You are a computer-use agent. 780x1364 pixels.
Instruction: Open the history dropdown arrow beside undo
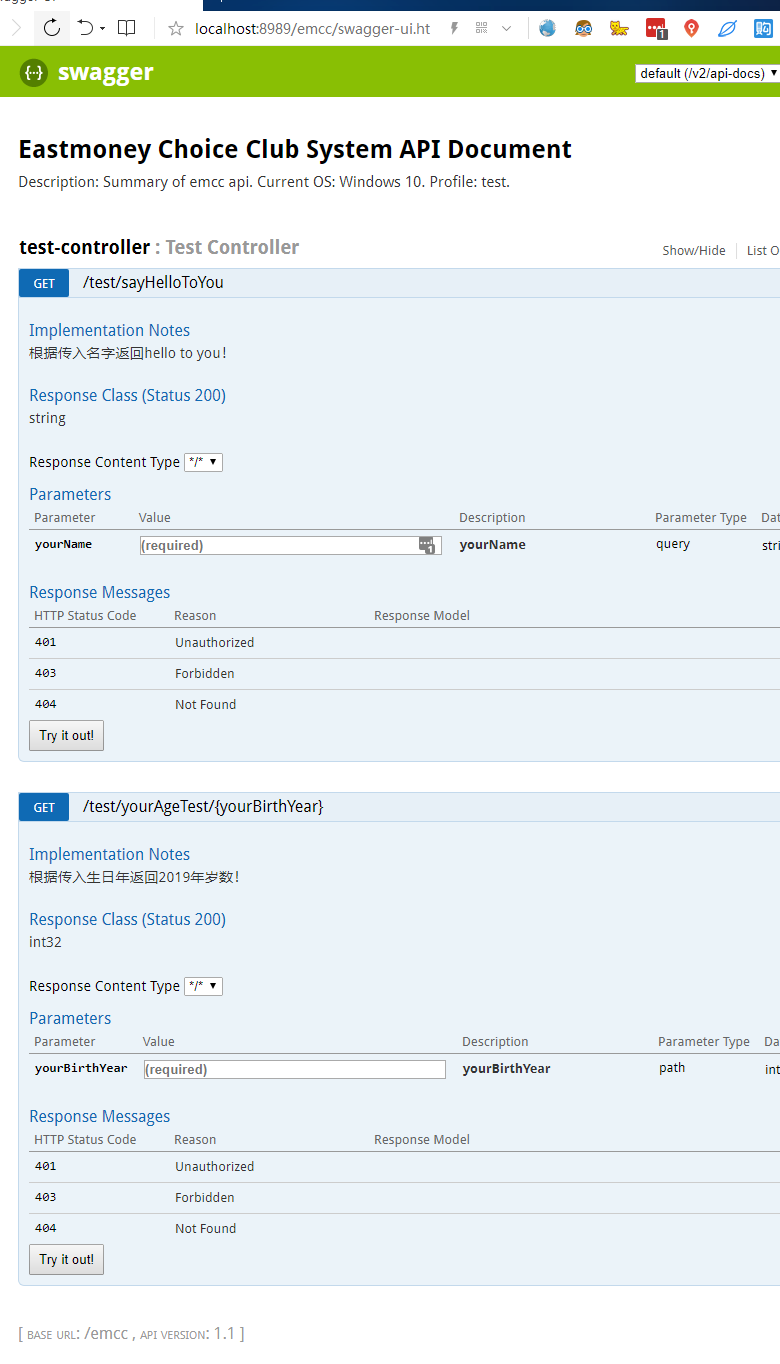point(103,29)
